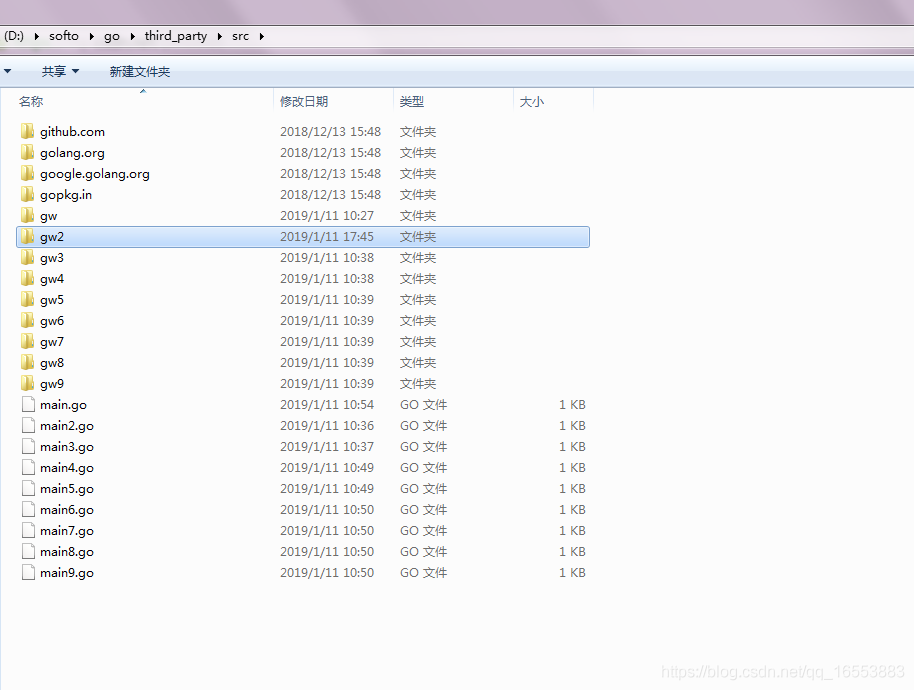Screen dimensions: 914x690
Task: Click the golang.org folder icon
Action: [x=27, y=152]
